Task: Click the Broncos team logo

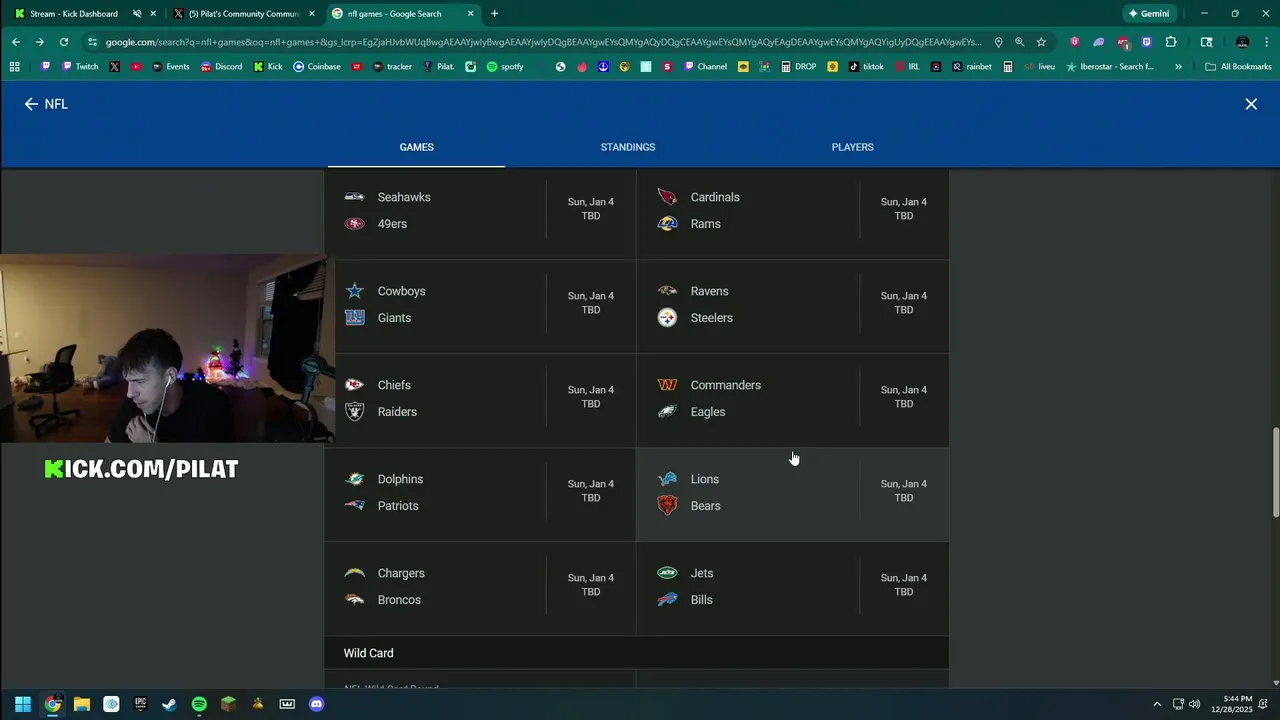Action: click(354, 600)
